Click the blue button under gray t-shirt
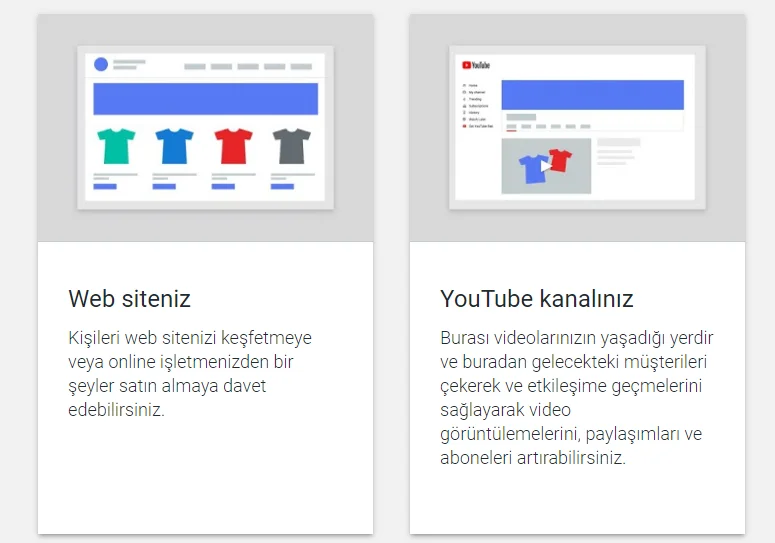Screen dimensions: 775x543 [283, 186]
